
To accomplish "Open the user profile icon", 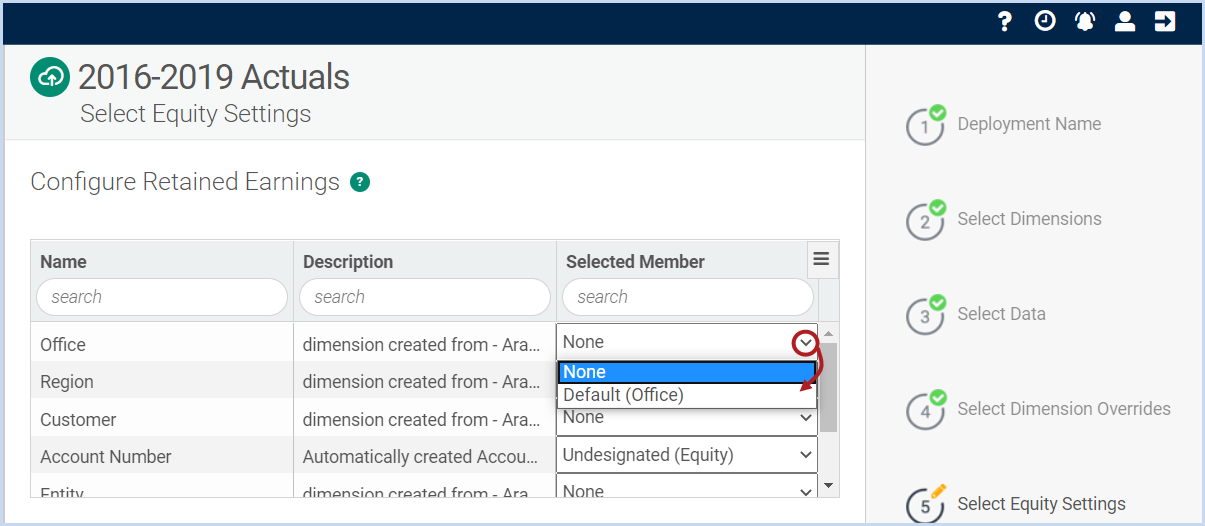I will pos(1125,21).
